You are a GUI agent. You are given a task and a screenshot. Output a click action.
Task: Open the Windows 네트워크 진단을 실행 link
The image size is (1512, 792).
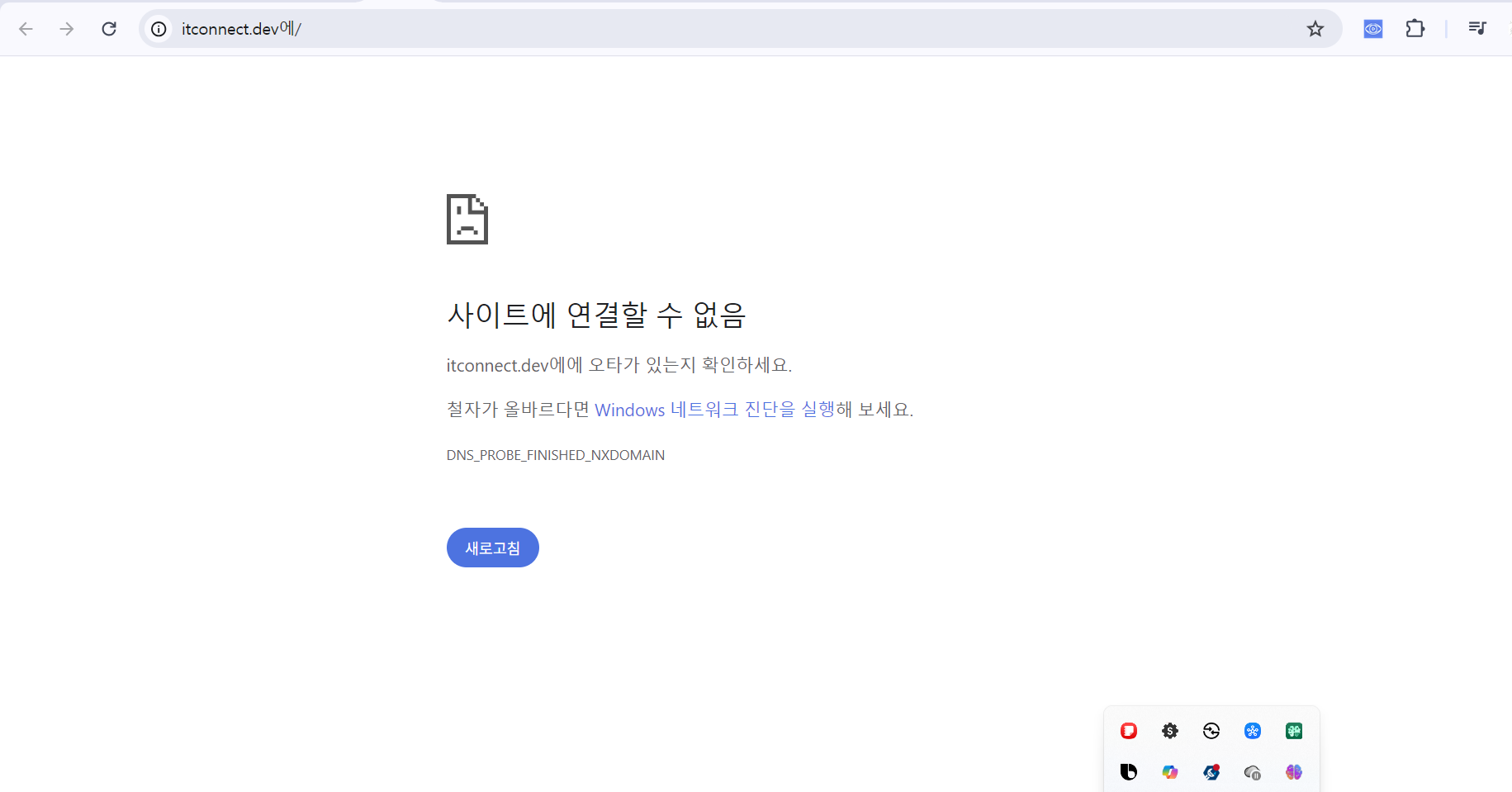715,410
